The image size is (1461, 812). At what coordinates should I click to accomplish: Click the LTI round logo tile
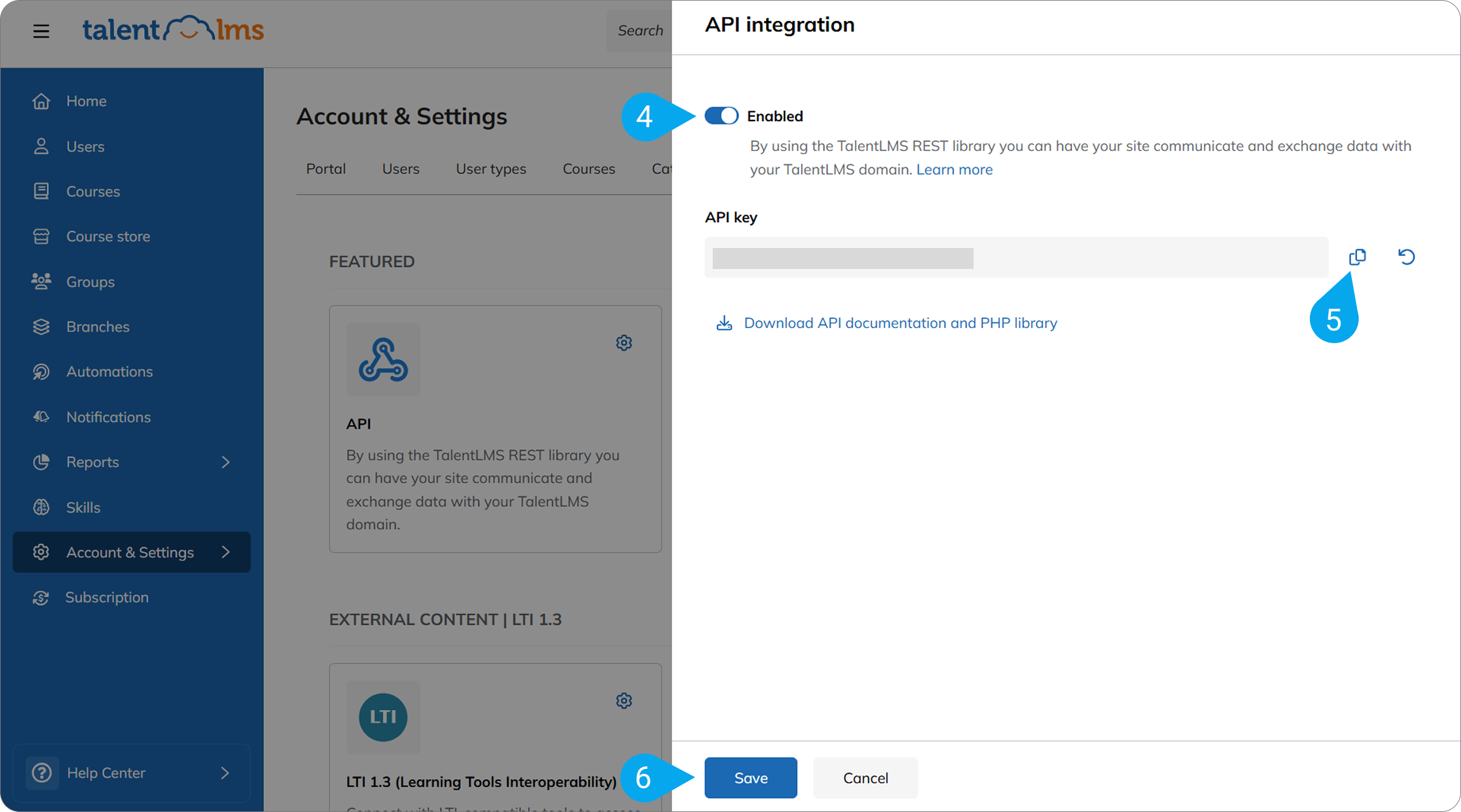(x=383, y=717)
